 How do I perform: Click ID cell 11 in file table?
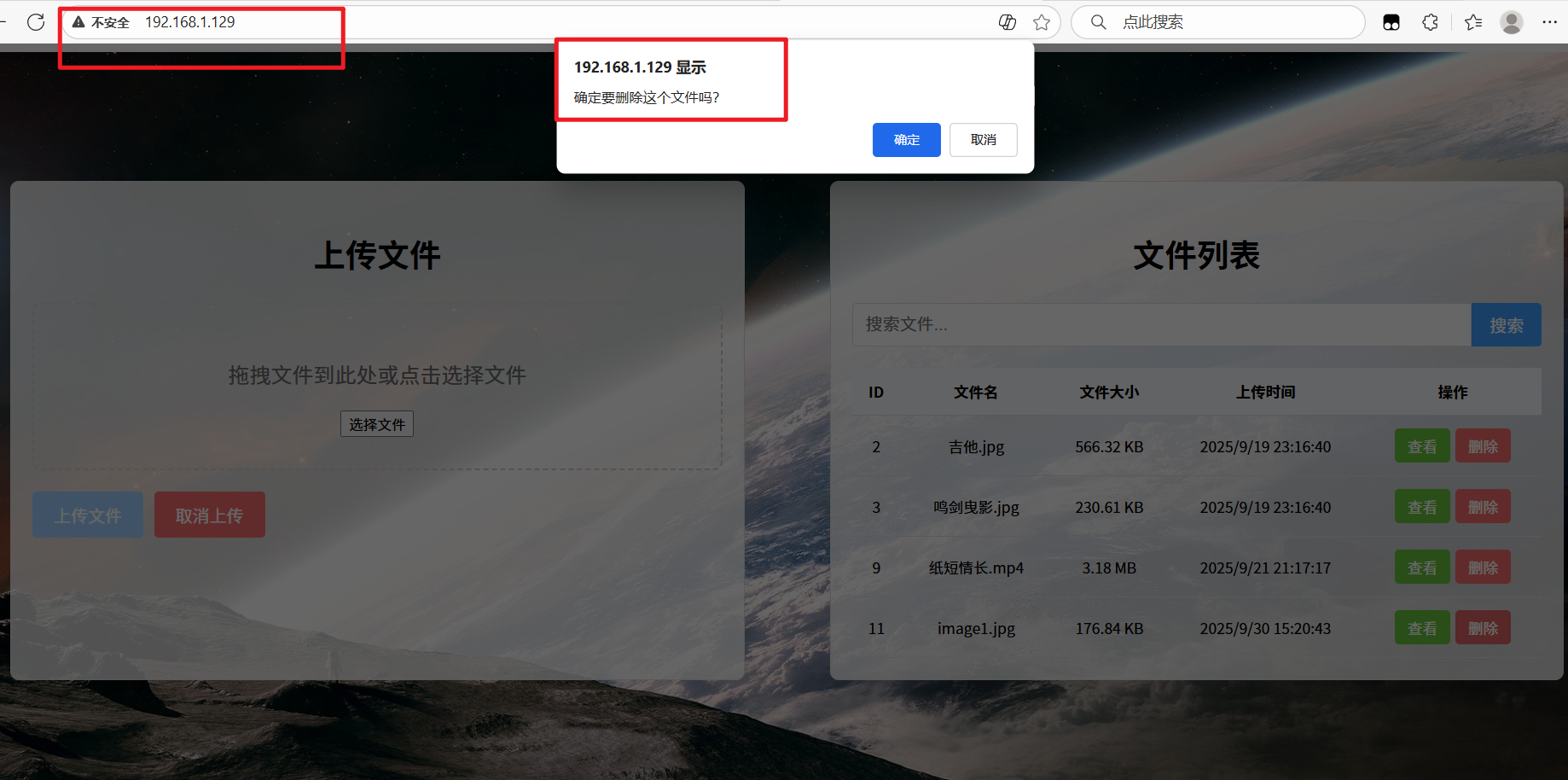(x=876, y=629)
